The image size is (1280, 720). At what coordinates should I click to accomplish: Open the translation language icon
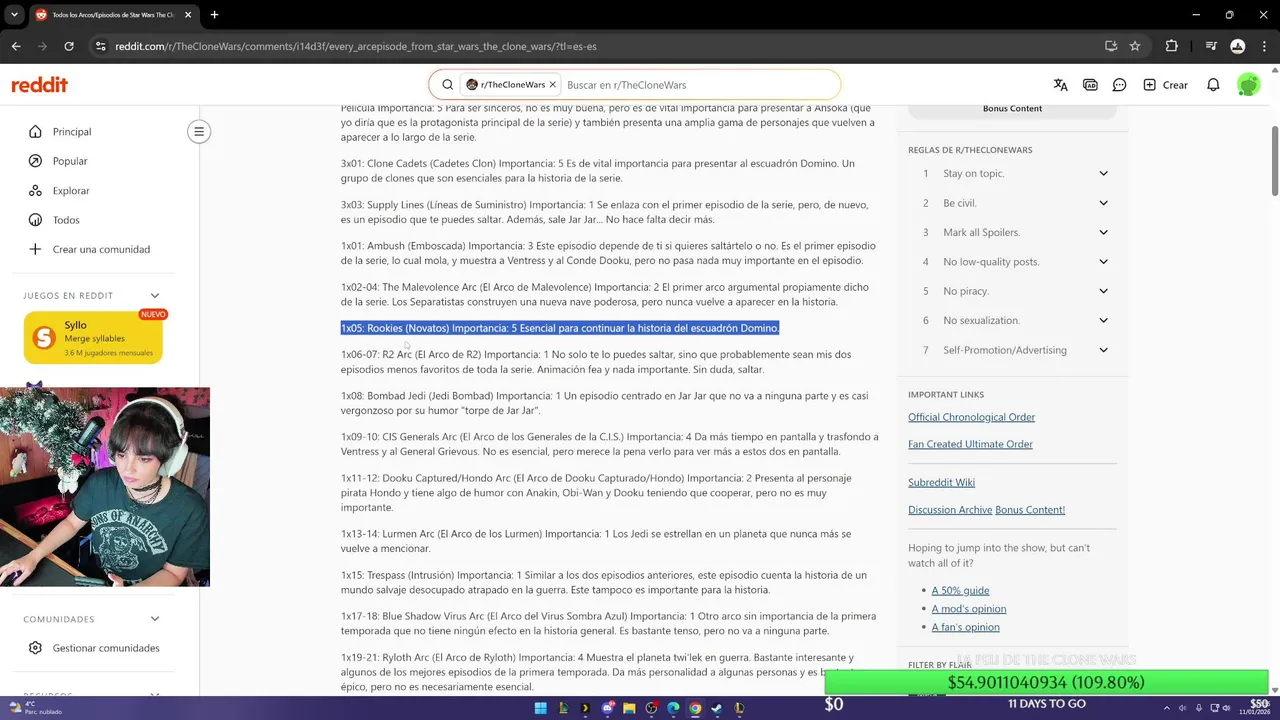pyautogui.click(x=1060, y=85)
